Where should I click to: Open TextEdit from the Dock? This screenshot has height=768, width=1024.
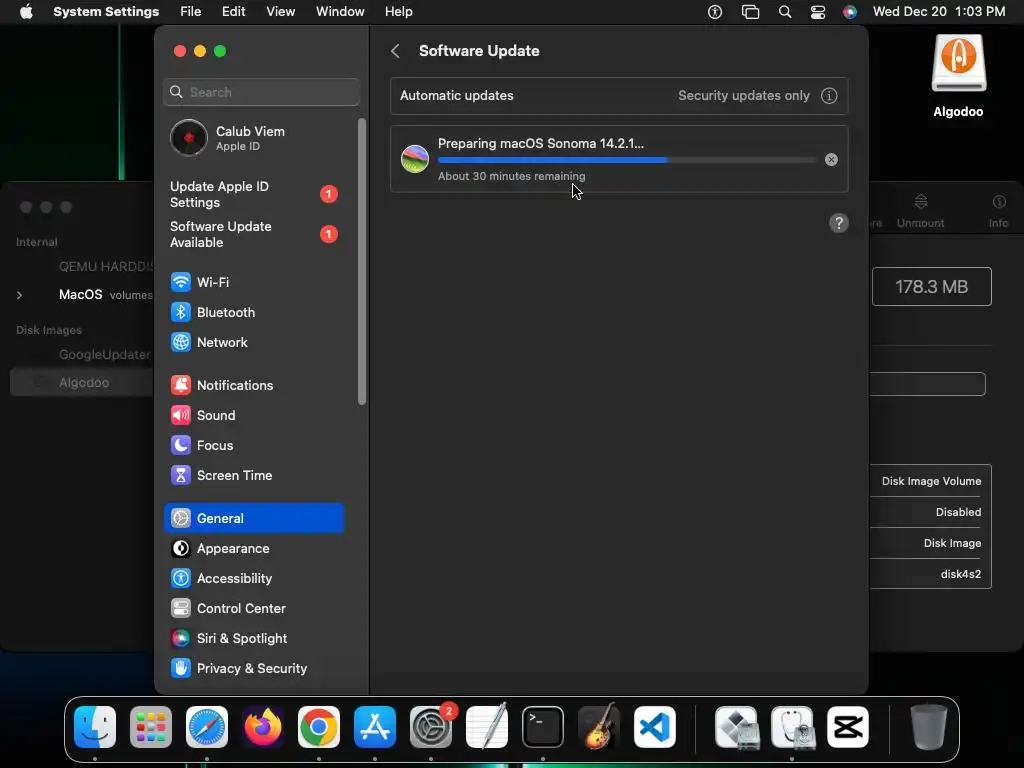[x=487, y=727]
